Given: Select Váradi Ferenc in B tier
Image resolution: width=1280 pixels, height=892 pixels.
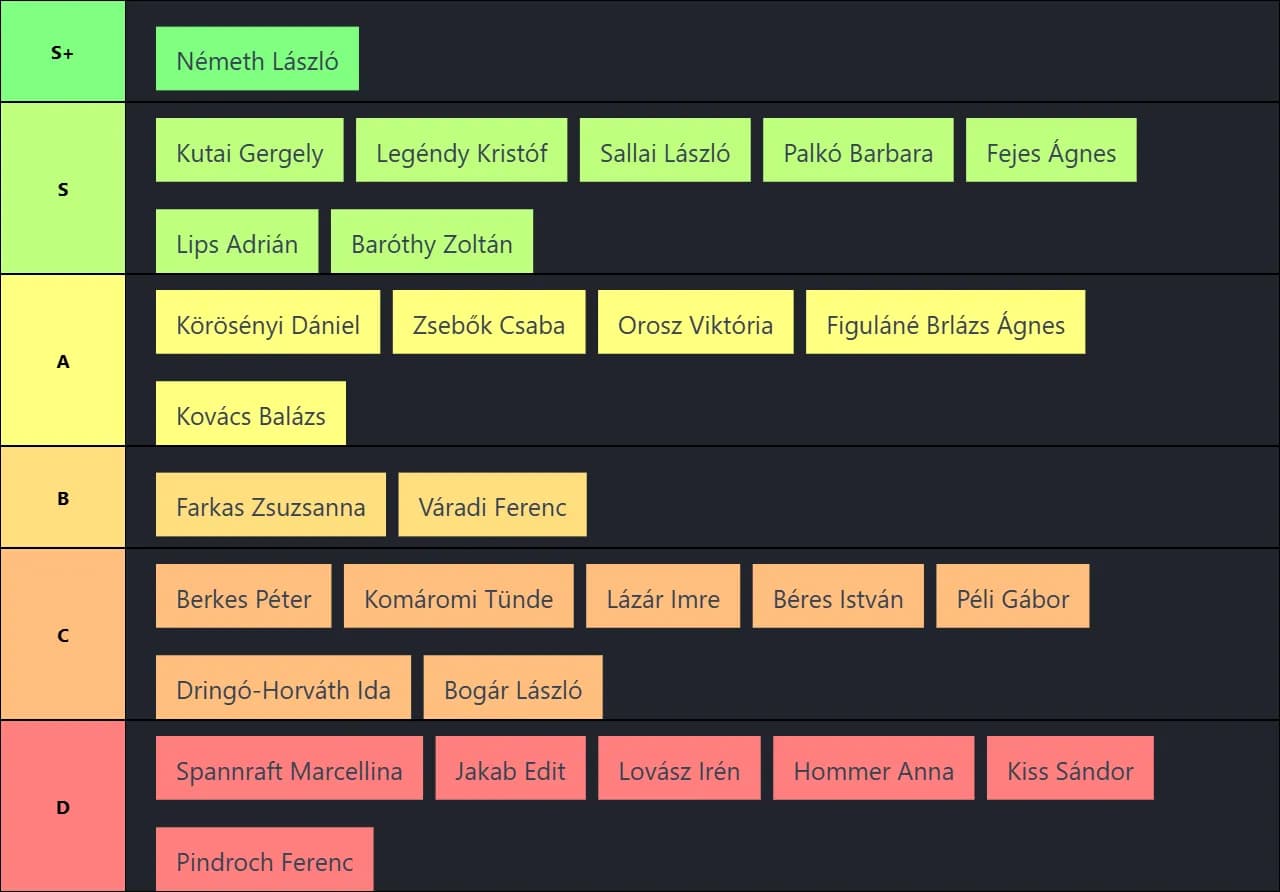Looking at the screenshot, I should pos(492,505).
